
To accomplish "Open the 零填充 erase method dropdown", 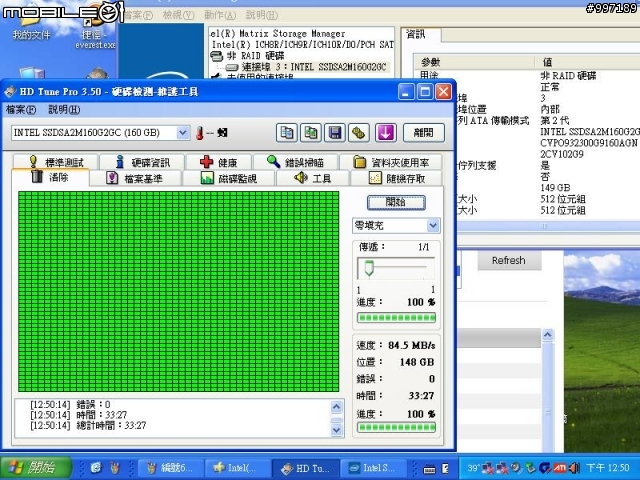I will pos(433,225).
